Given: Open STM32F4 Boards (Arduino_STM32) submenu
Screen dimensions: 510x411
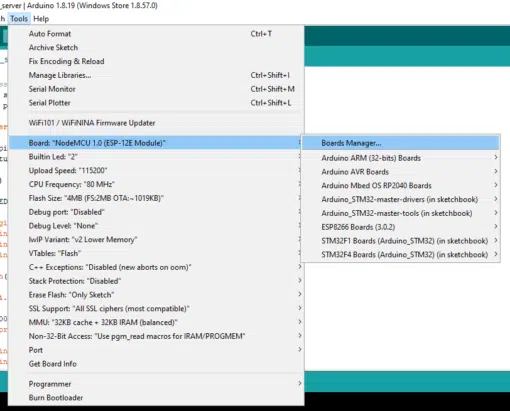Looking at the screenshot, I should (x=400, y=255).
